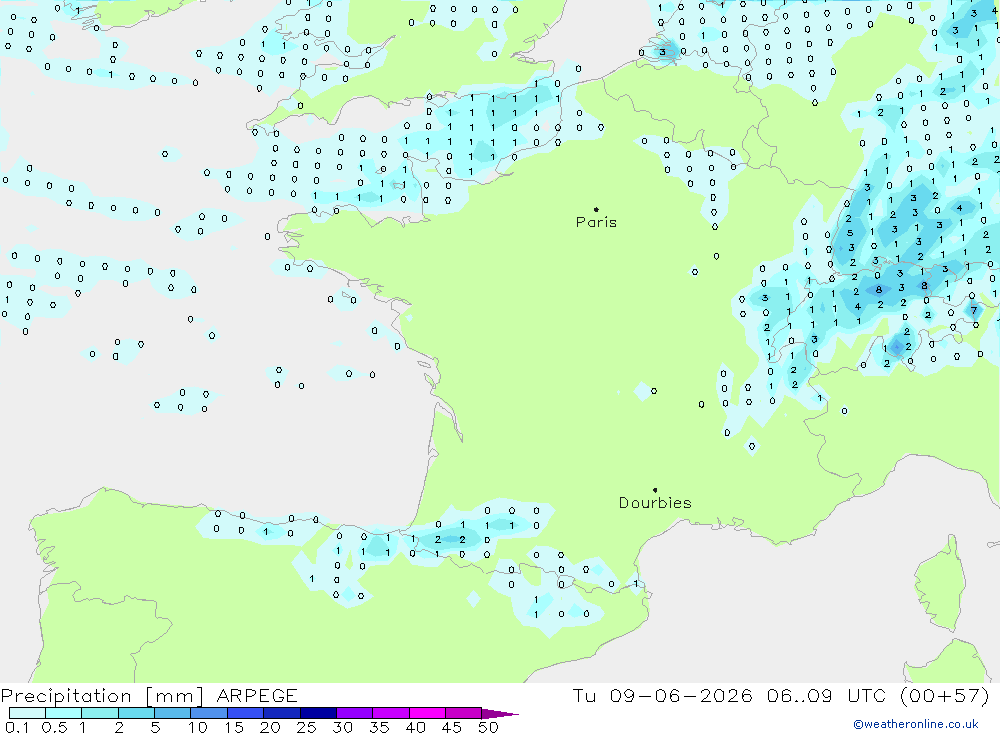Viewport: 1000px width, 733px height.
Task: Click the over-50 arrow tip of legend
Action: coord(501,714)
